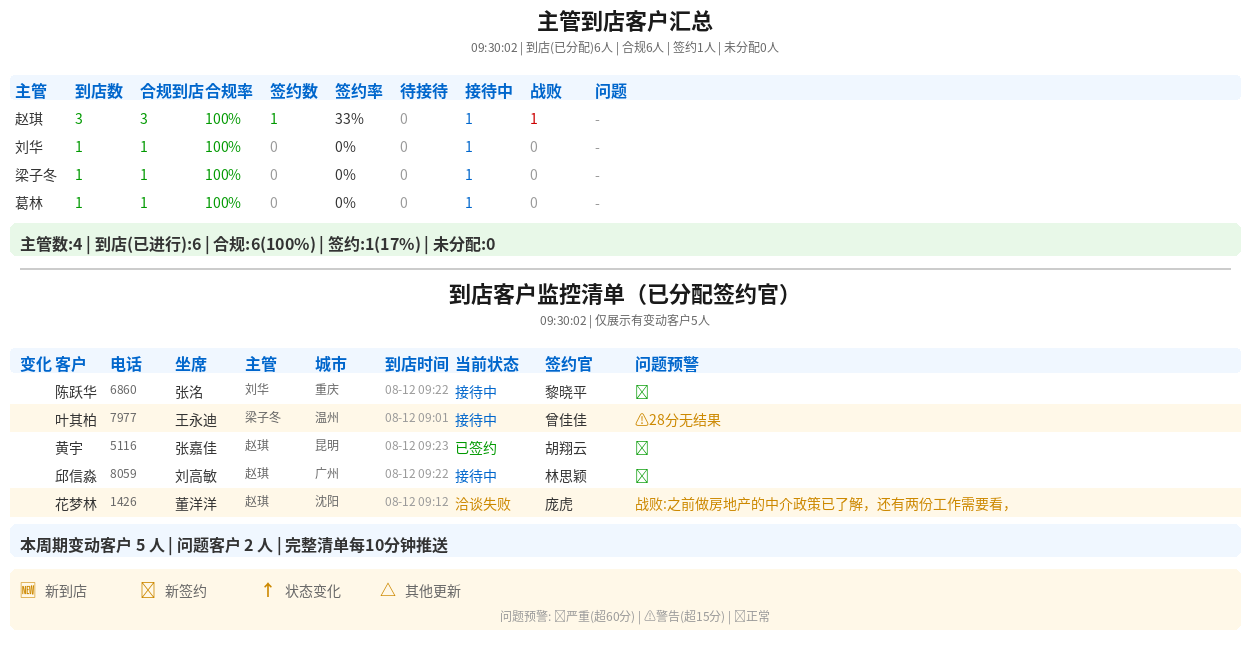Click the 合规到店 column header
The height and width of the screenshot is (672, 1250).
tap(172, 91)
